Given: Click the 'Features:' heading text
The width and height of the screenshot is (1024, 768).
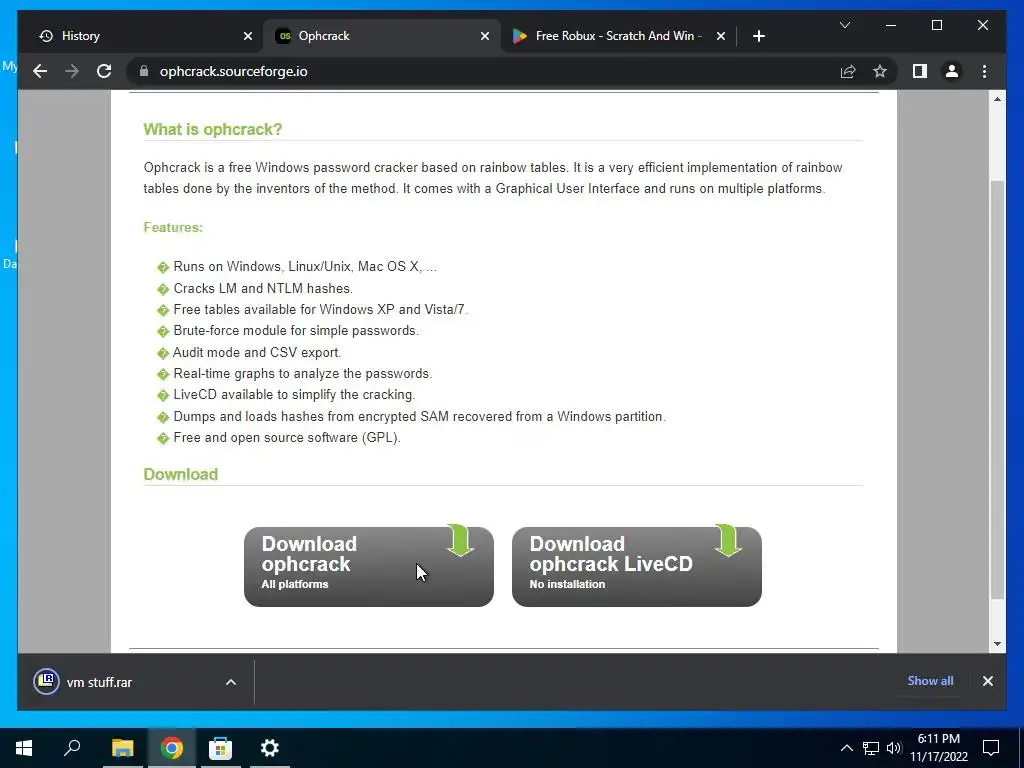Looking at the screenshot, I should [x=173, y=227].
